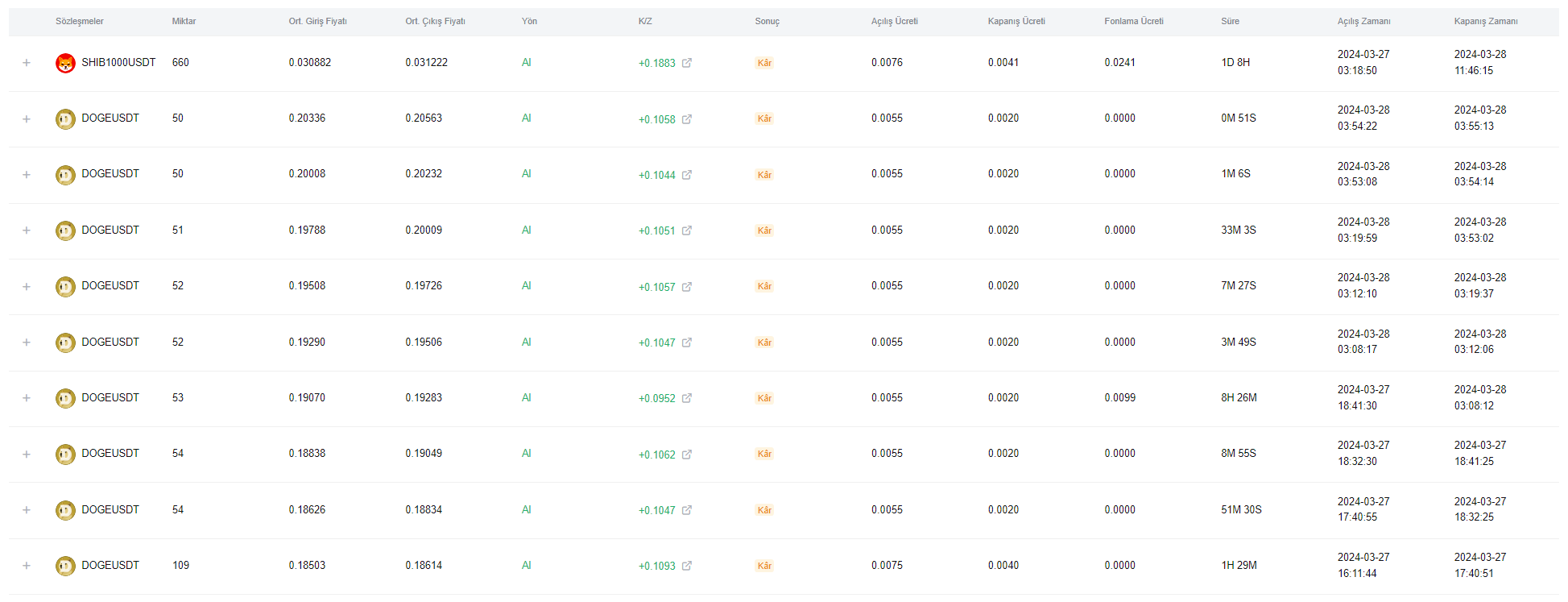Click the funding fee '0.0099'

click(1119, 397)
